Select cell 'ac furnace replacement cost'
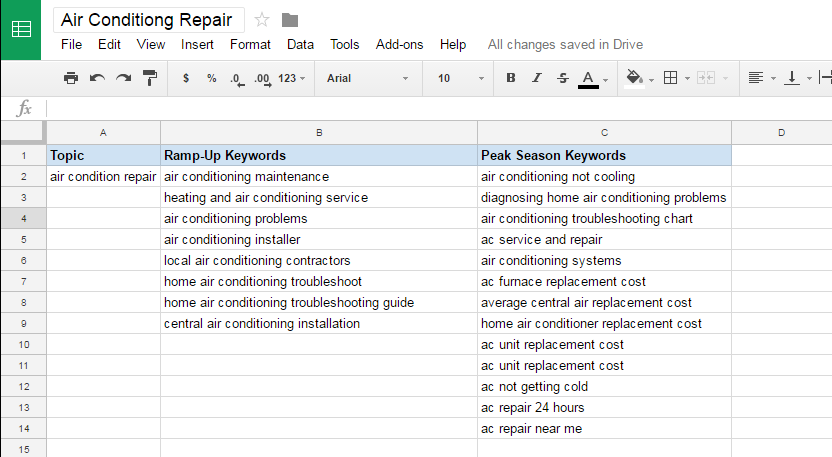Screen dimensions: 832x457 click(x=604, y=281)
